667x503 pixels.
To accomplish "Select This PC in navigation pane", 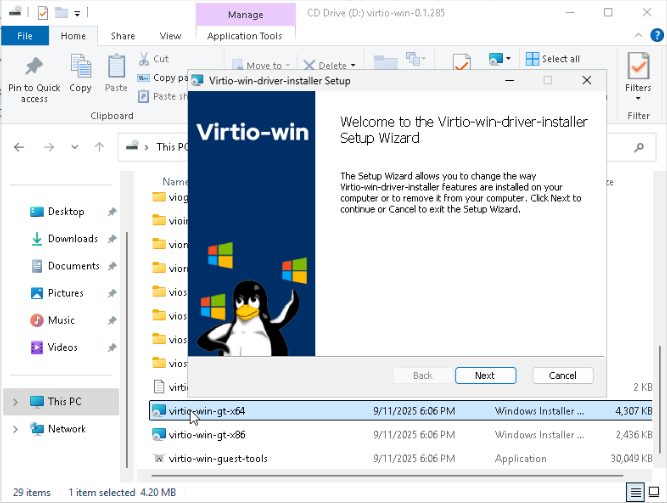I will tap(61, 401).
